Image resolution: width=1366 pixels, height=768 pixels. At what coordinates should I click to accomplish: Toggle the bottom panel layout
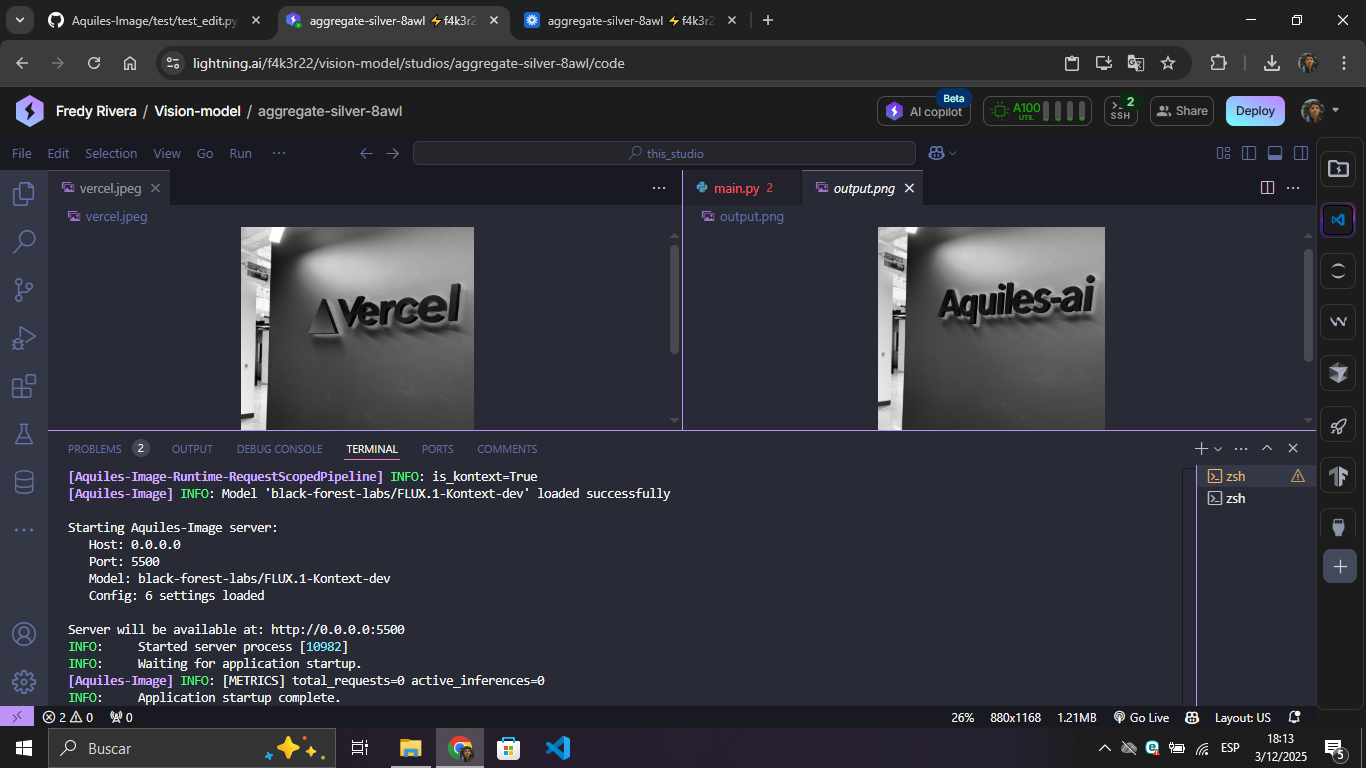coord(1275,153)
